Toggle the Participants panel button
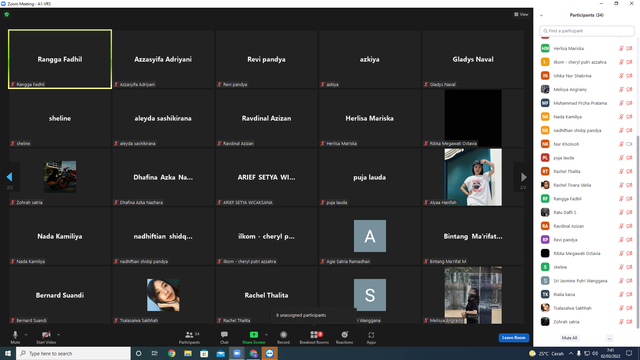This screenshot has height=360, width=640. click(189, 337)
